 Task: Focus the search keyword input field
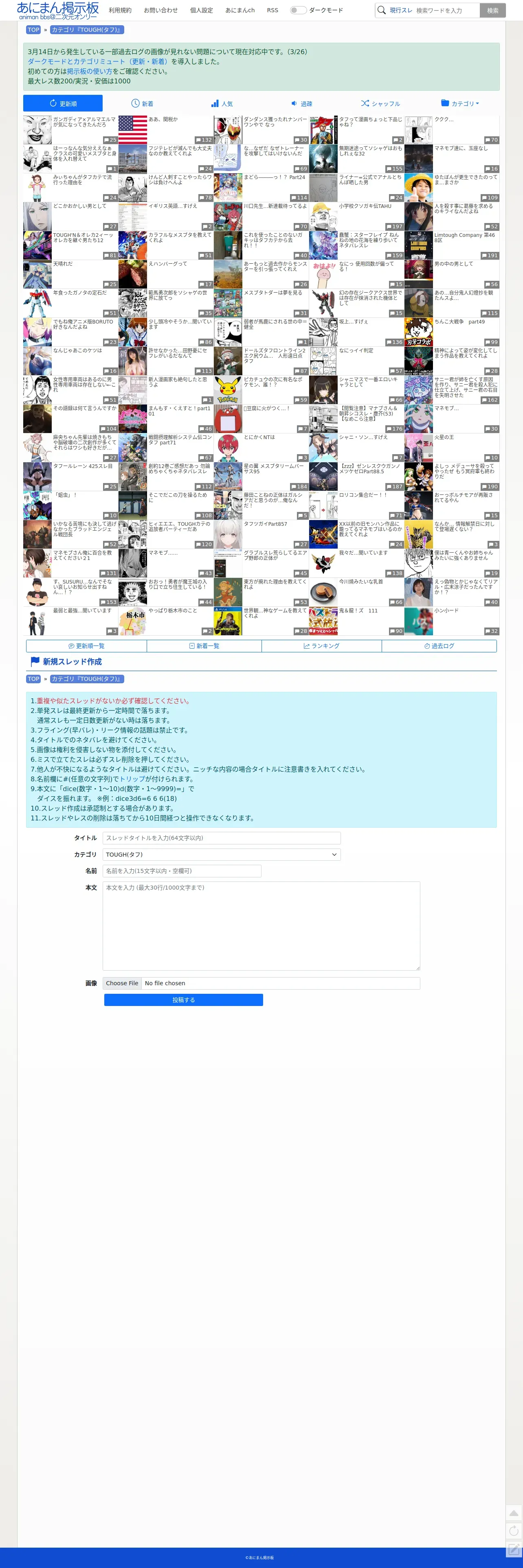tap(446, 10)
